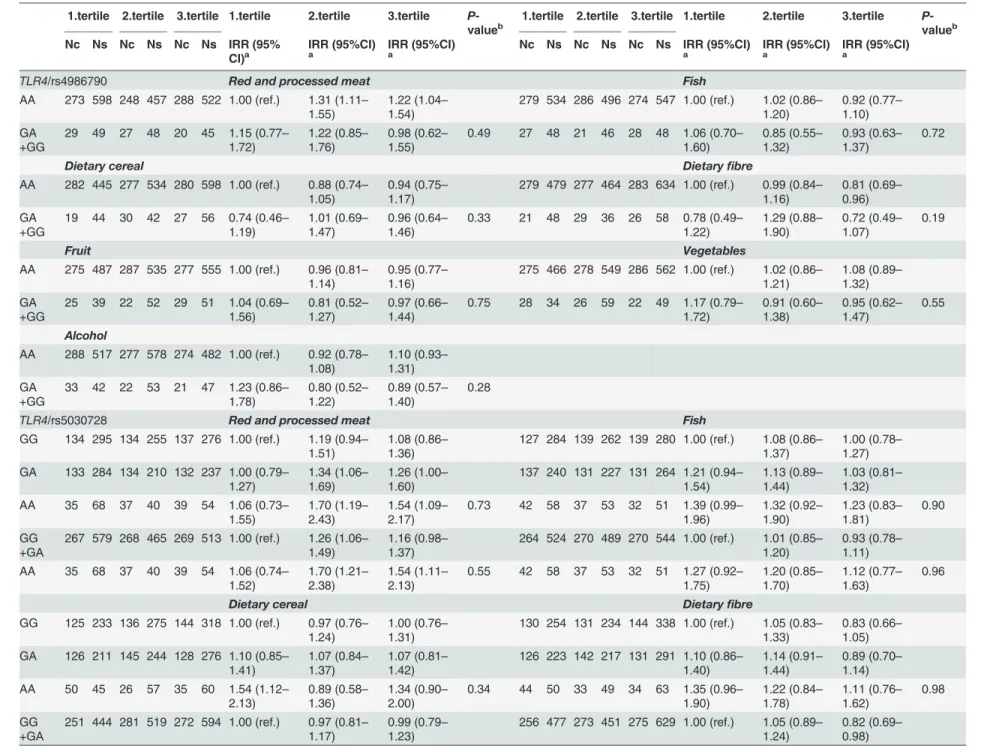Select the IRR cell 1.22 (1.04–1.54)
984x752 pixels.
(418, 107)
